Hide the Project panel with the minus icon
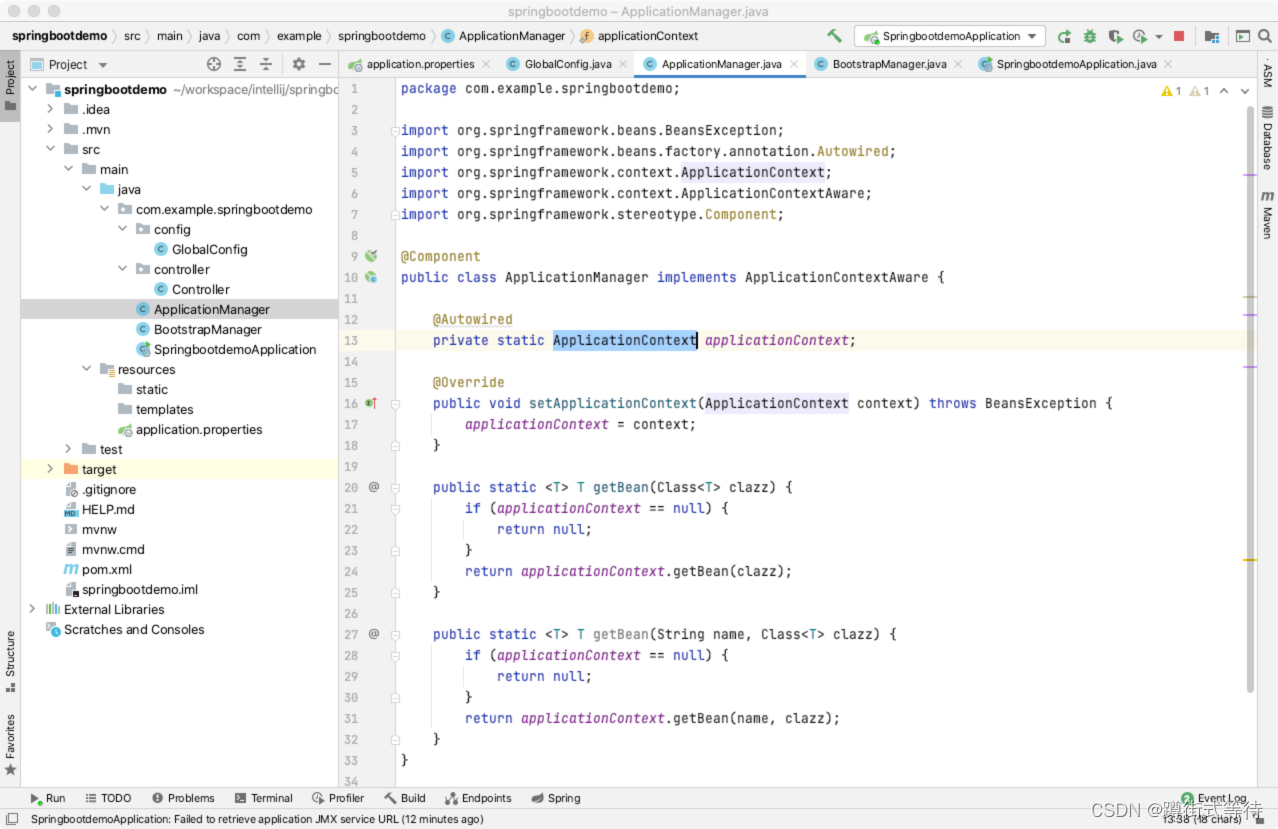Image resolution: width=1278 pixels, height=829 pixels. pyautogui.click(x=325, y=64)
